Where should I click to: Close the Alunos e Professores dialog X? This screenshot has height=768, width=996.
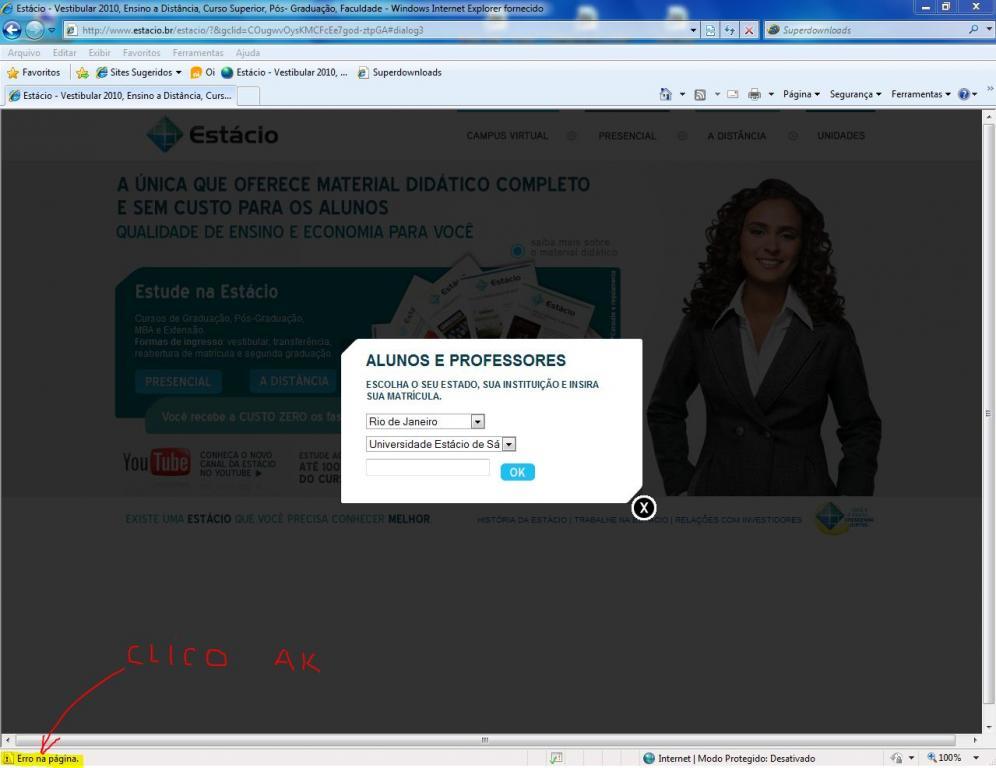[x=644, y=508]
